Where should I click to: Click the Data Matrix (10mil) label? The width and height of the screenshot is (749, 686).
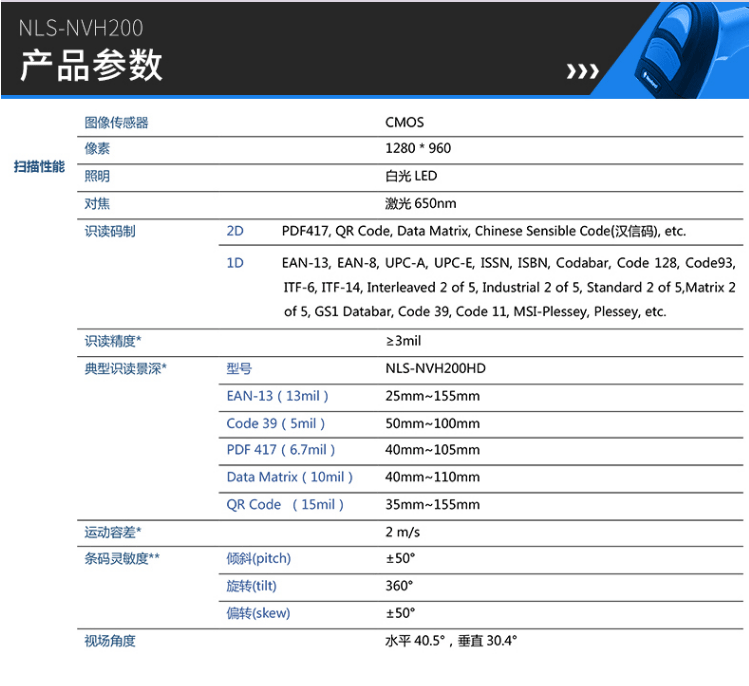click(x=289, y=477)
